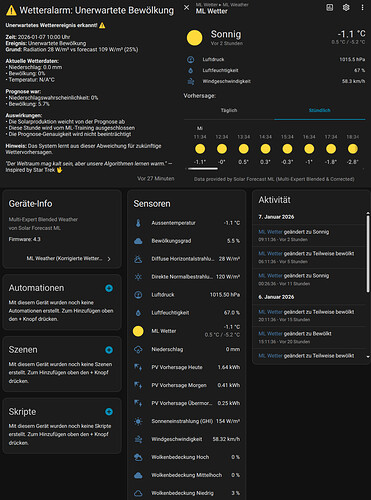Click the Bewölkungsgrad value 5.5 %

click(233, 241)
